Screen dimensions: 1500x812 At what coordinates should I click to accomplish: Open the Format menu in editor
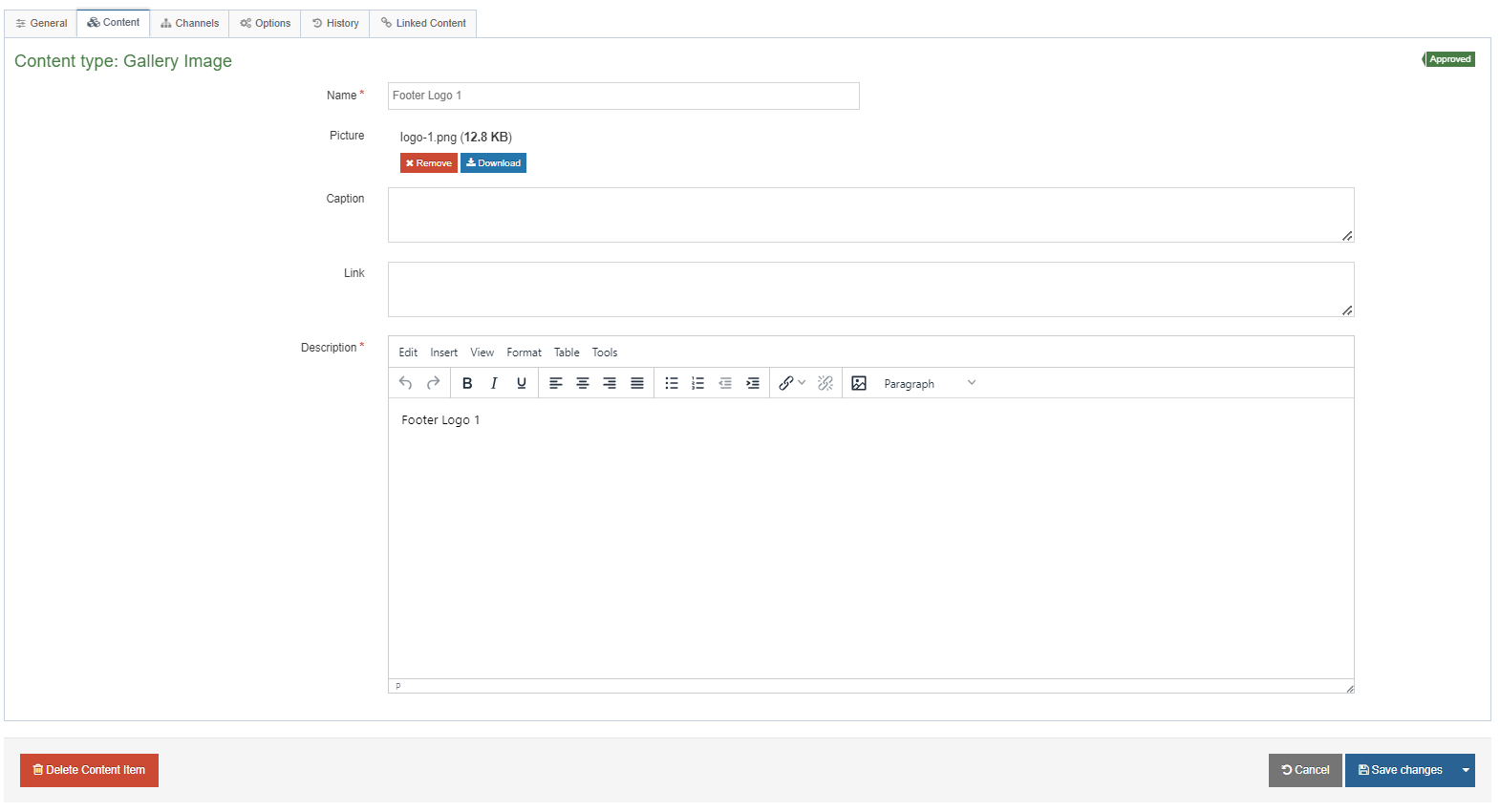pos(524,353)
